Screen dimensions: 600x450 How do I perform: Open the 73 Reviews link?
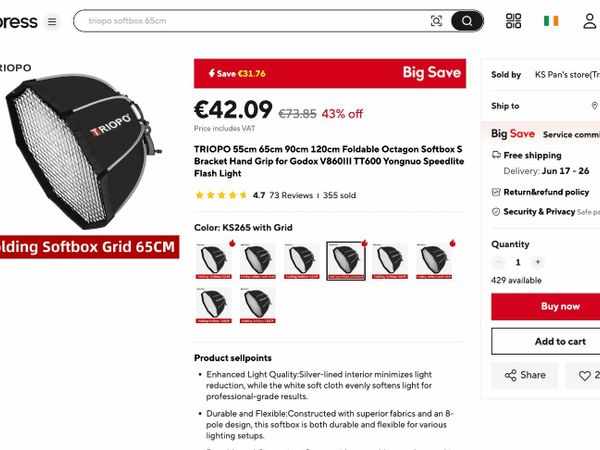(x=291, y=196)
